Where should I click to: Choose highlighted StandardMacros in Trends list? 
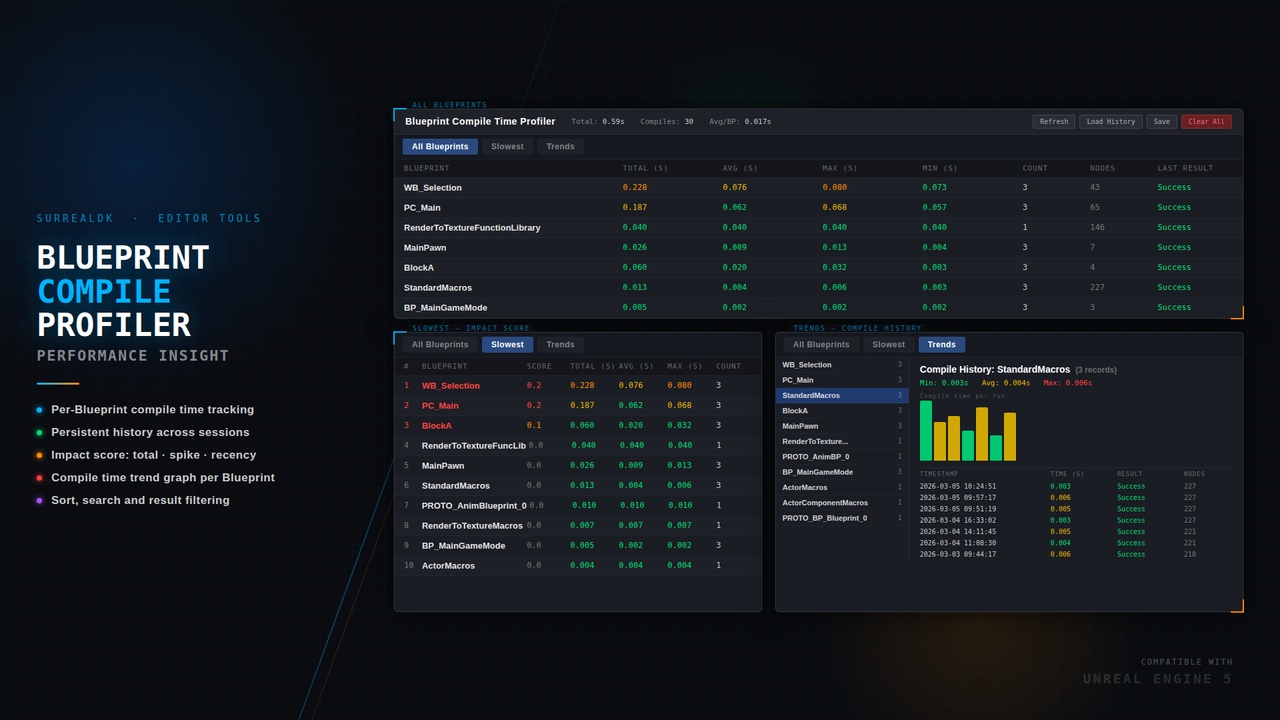point(842,396)
